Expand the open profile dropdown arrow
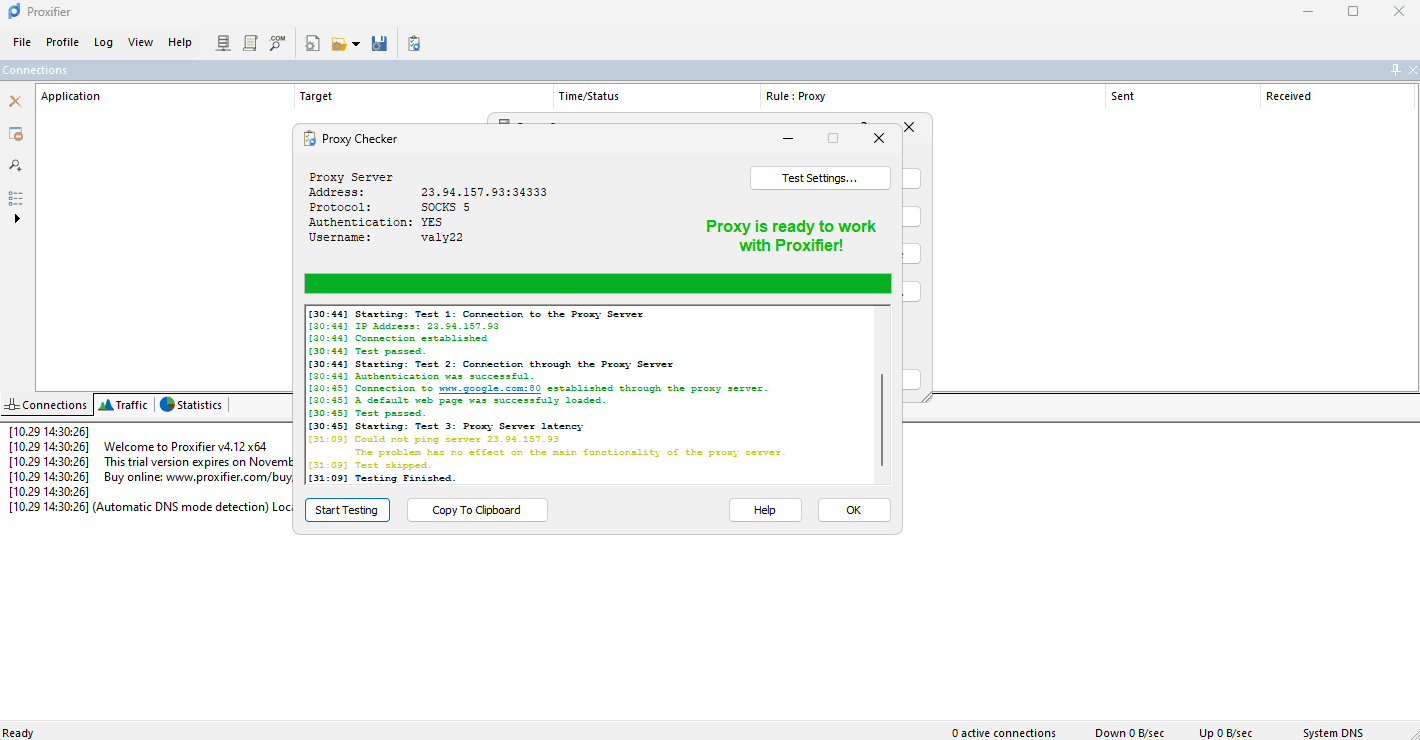The width and height of the screenshot is (1420, 740). tap(356, 44)
